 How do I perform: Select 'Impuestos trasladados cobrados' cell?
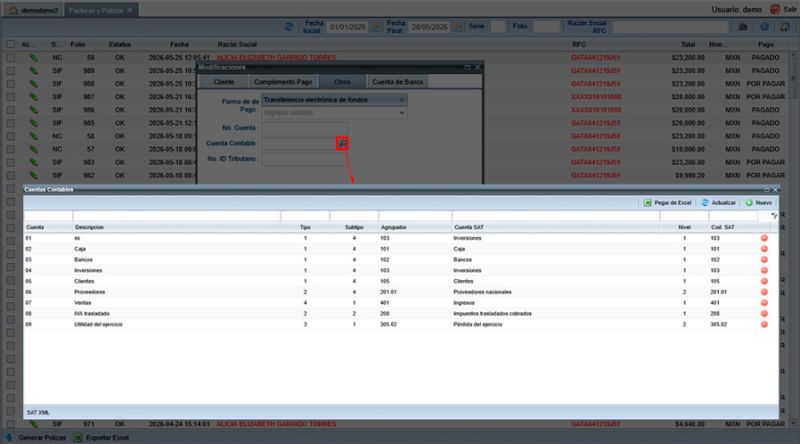point(492,313)
